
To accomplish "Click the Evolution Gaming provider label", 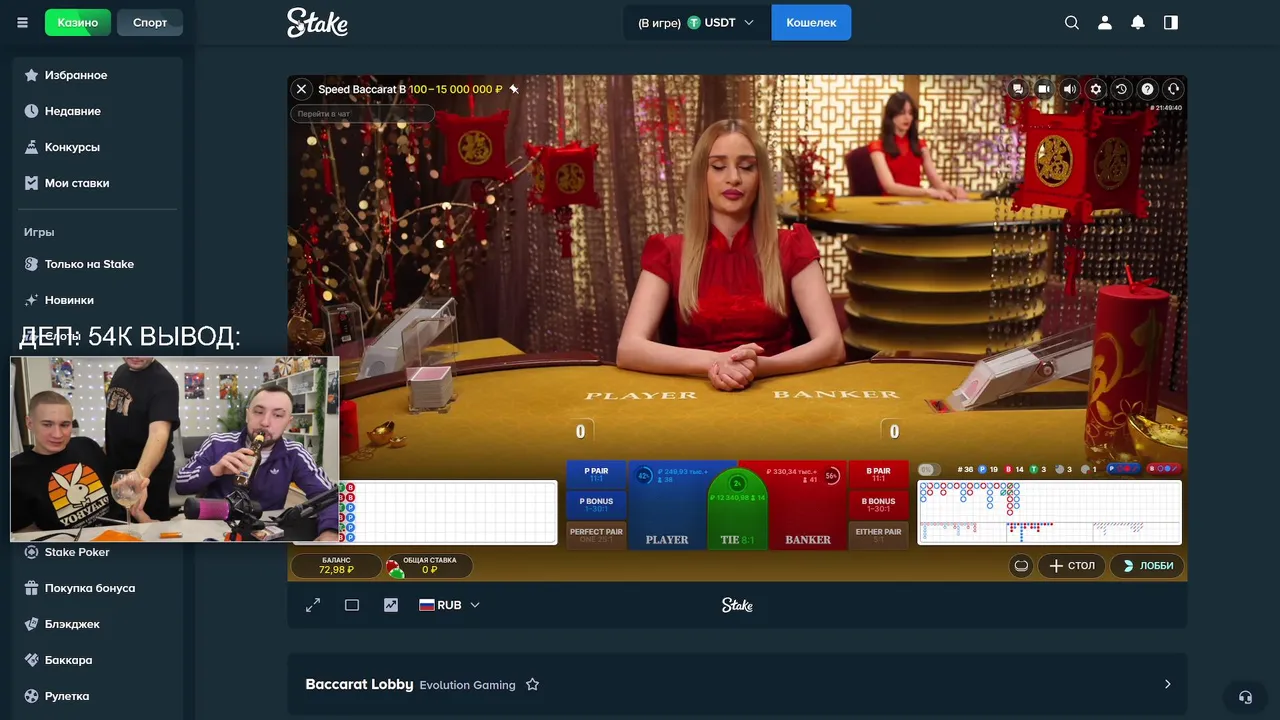I will [x=468, y=685].
